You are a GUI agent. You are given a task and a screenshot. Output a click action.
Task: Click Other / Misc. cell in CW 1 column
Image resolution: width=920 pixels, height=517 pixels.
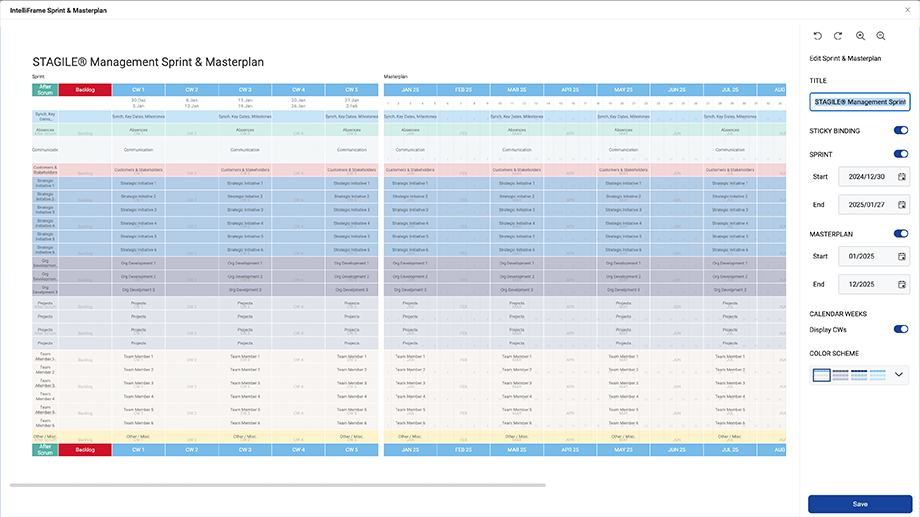pos(138,436)
